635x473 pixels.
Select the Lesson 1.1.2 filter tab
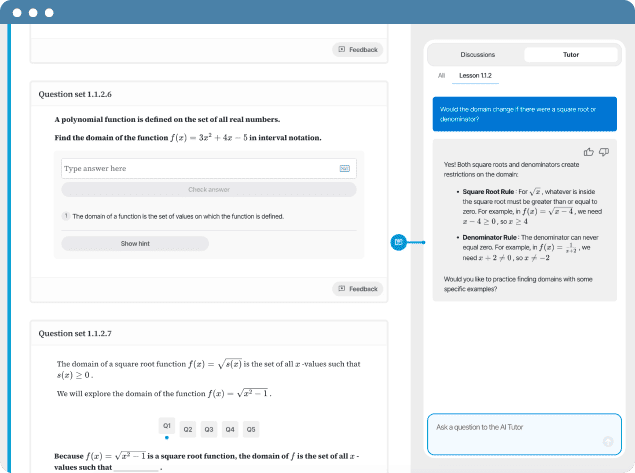[x=476, y=76]
